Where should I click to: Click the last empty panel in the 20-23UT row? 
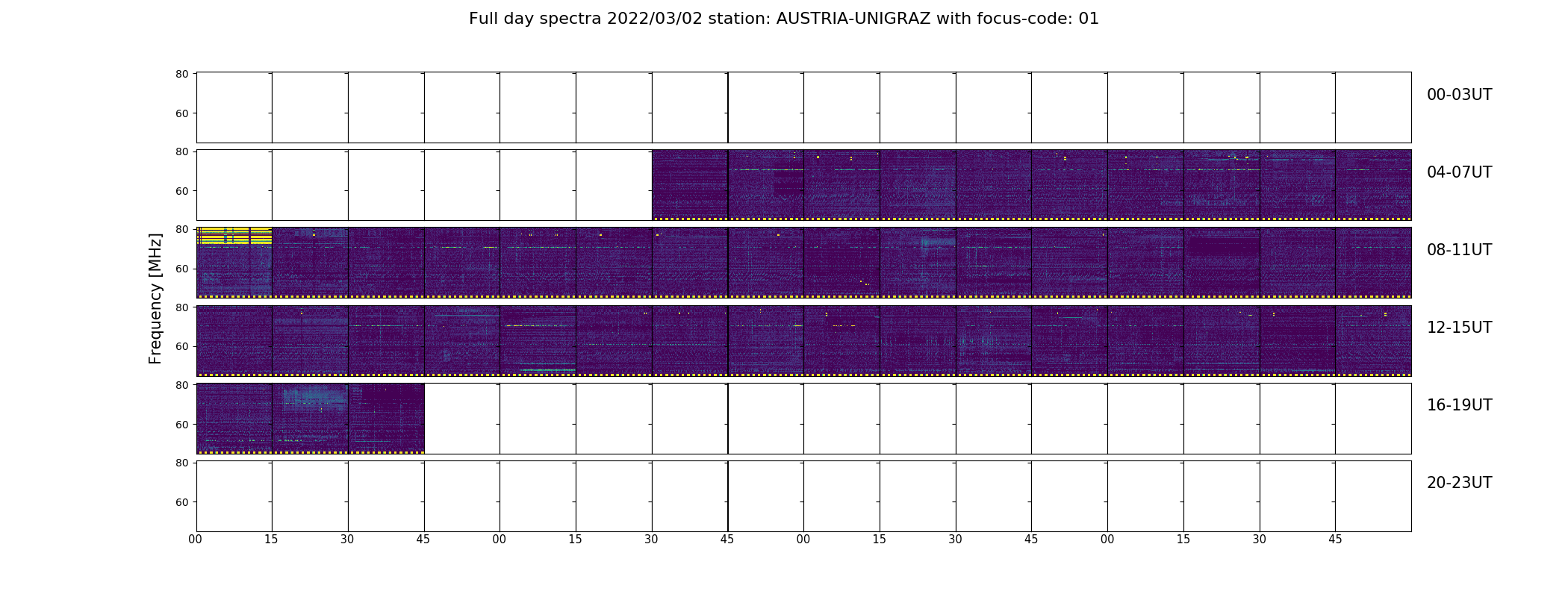[x=1373, y=496]
